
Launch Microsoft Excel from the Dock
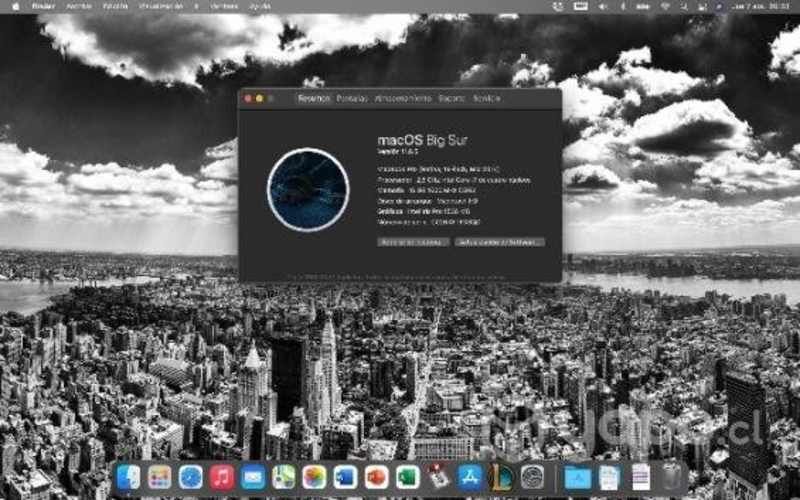[408, 478]
